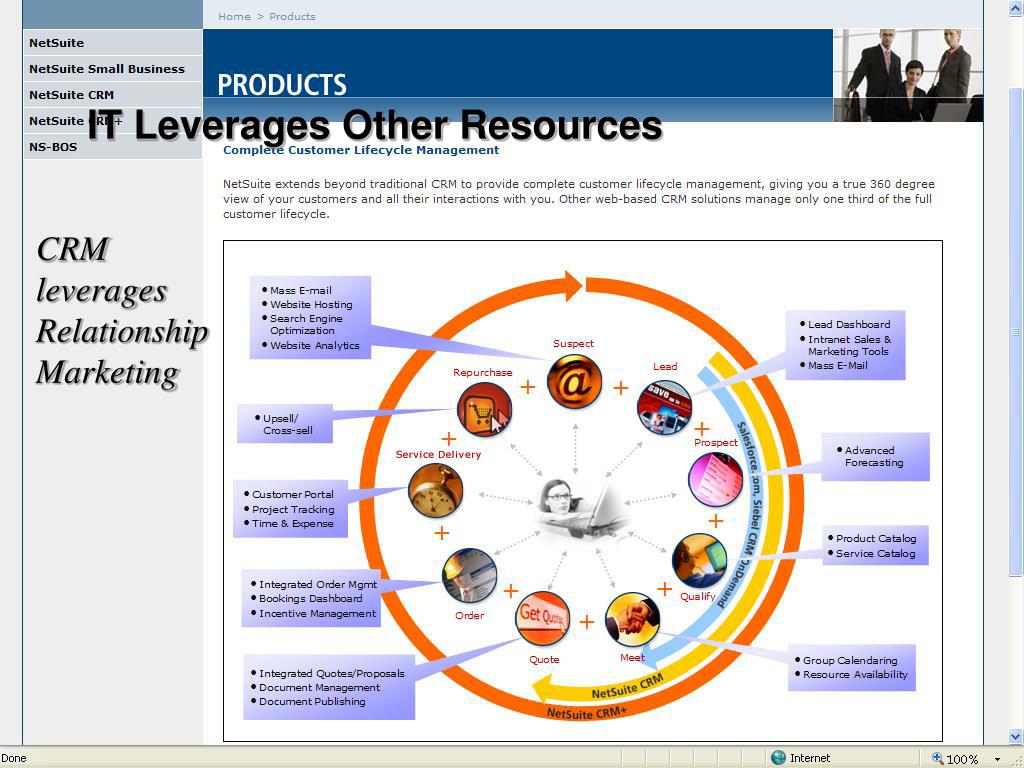Click 'Intranet Sales & Marketing Tools' bullet

coord(848,345)
